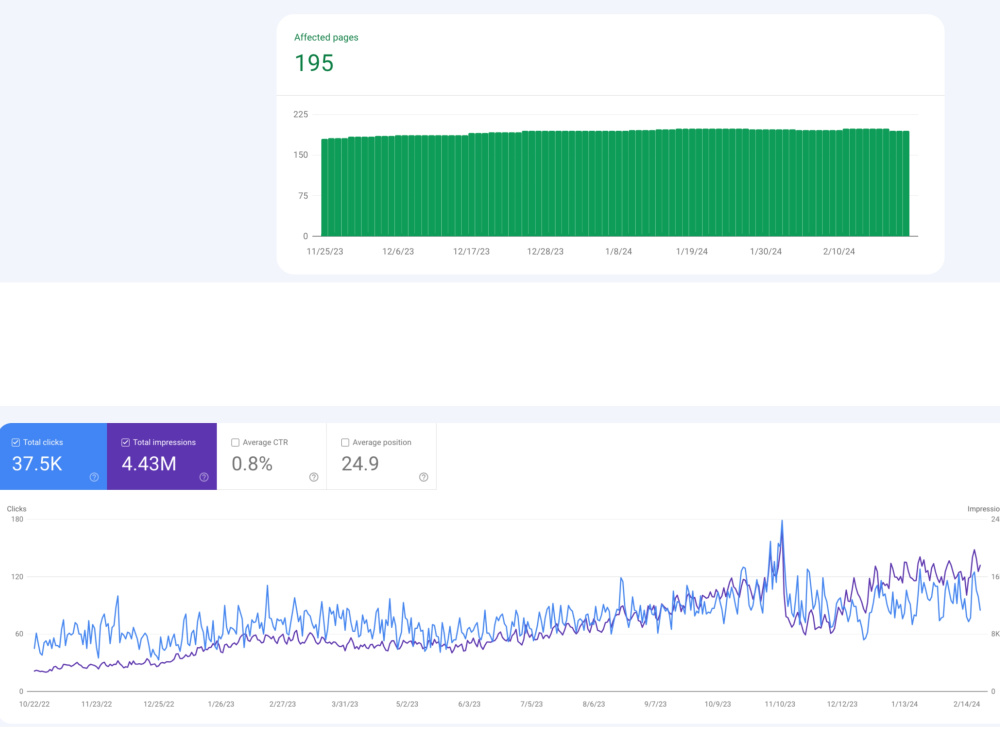Open help icon on Average position card
The height and width of the screenshot is (750, 1000).
pos(423,477)
